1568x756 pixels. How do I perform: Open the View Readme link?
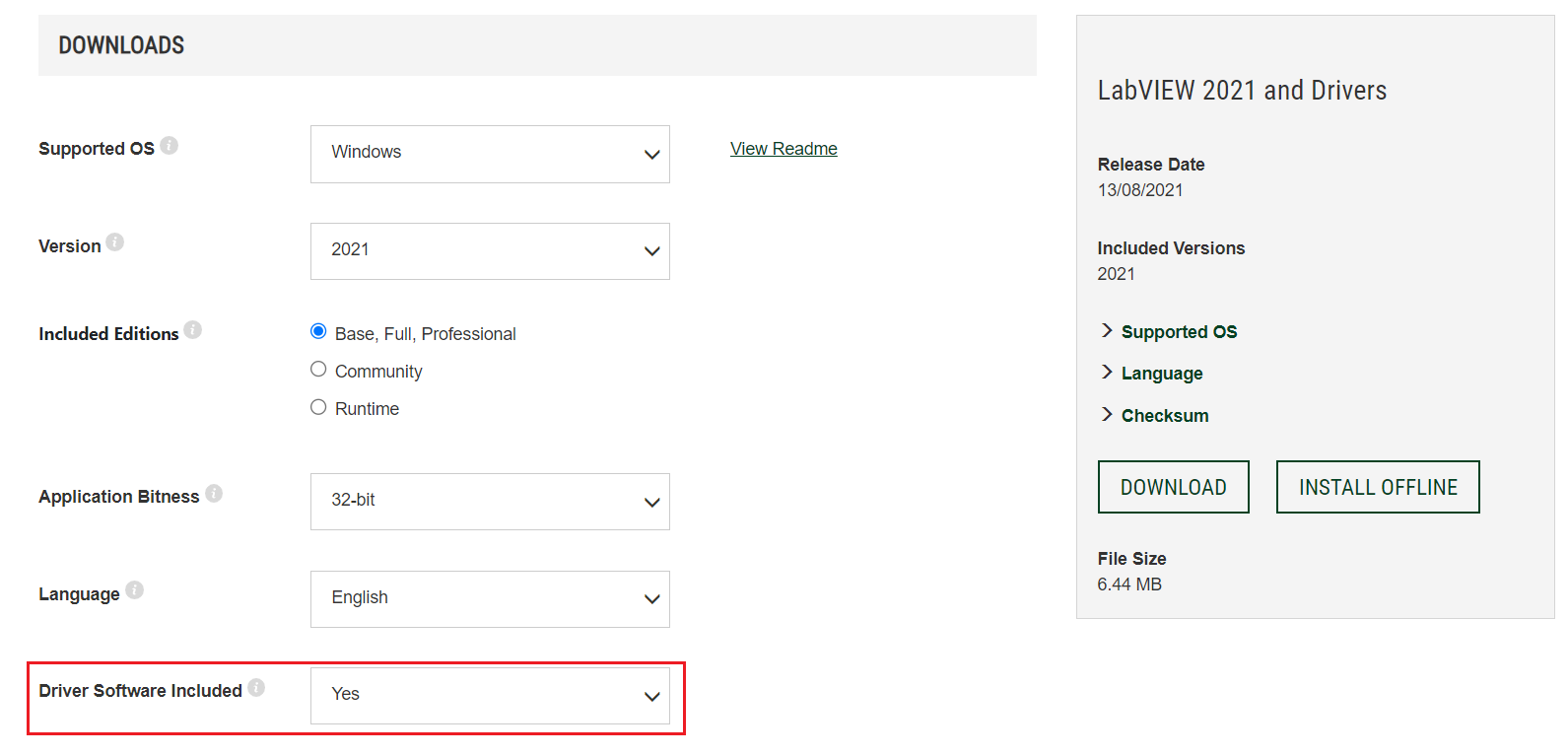click(x=784, y=149)
